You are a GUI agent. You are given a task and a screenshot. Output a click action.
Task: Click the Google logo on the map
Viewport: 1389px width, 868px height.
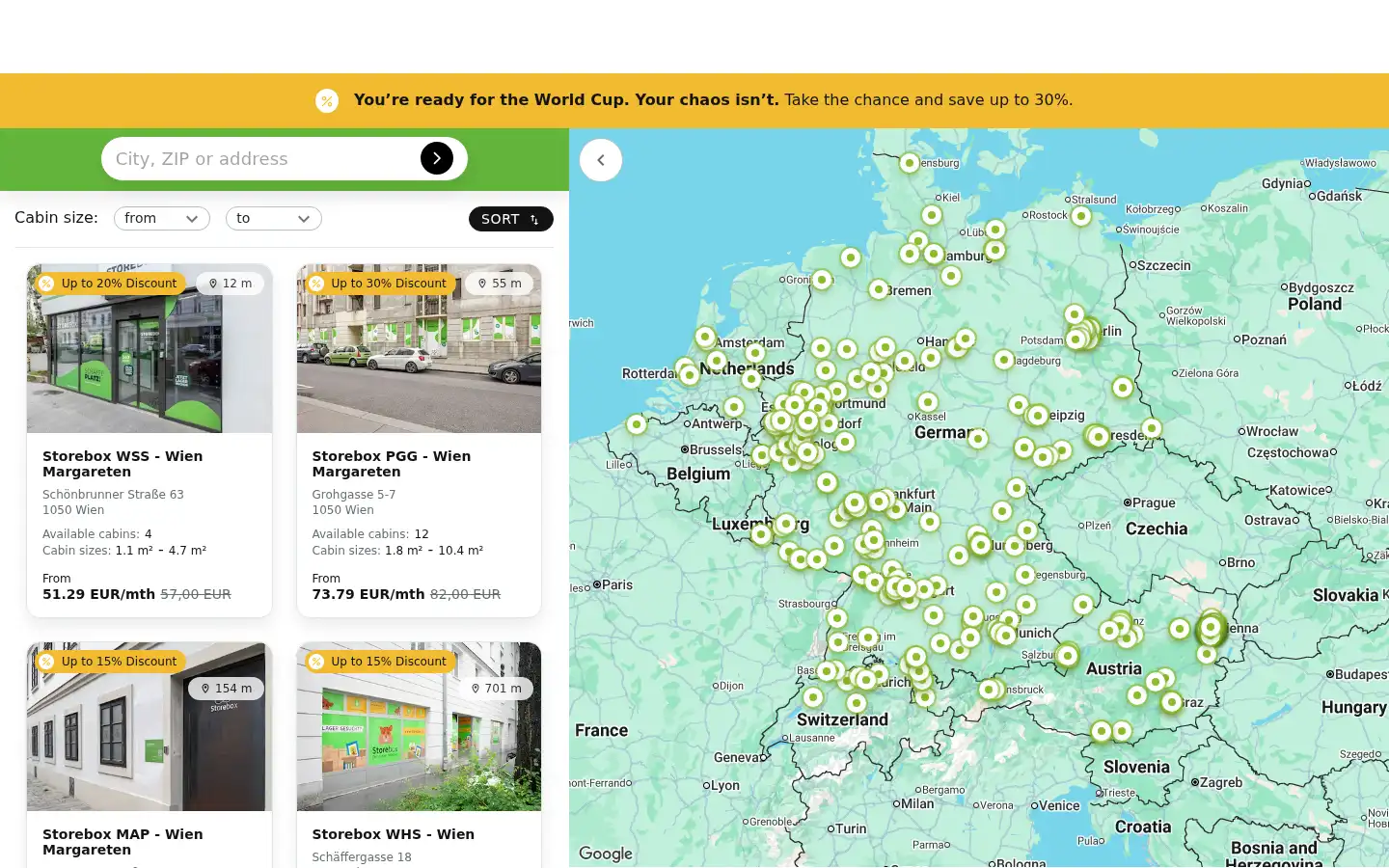[606, 854]
